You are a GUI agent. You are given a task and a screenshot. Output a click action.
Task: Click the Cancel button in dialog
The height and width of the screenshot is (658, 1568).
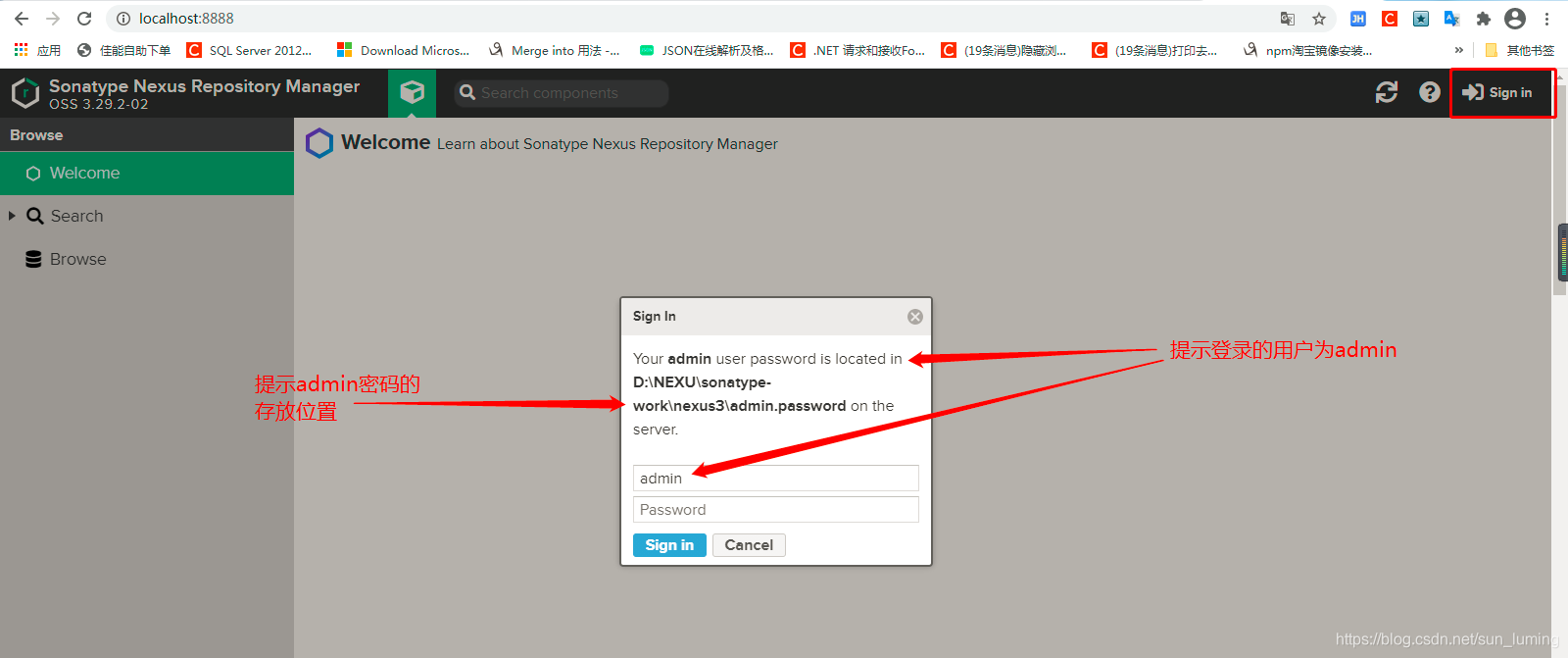click(x=749, y=545)
